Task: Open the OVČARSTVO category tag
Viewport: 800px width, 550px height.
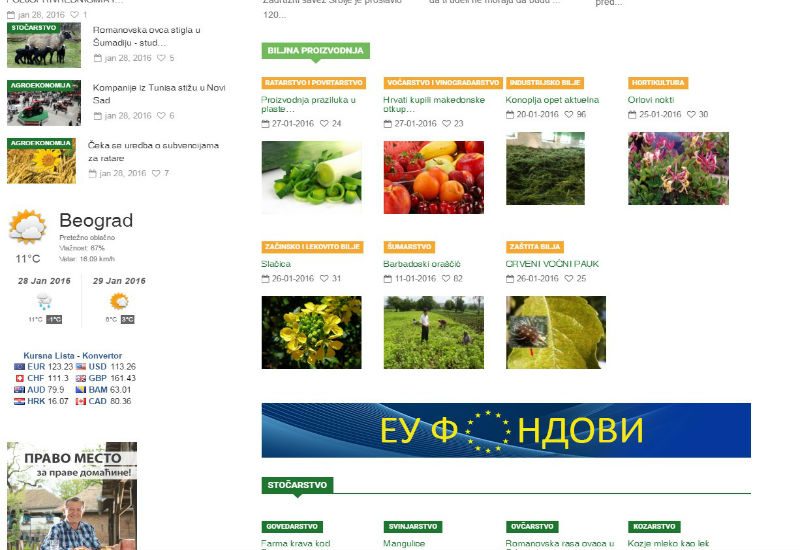Action: 532,527
